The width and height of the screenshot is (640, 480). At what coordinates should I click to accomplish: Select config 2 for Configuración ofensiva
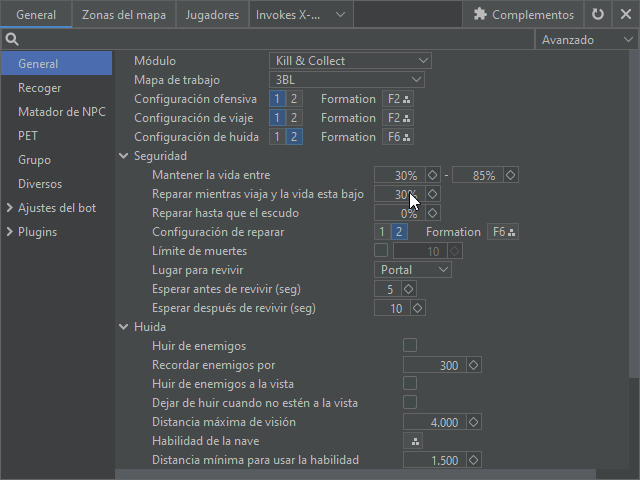tap(294, 99)
